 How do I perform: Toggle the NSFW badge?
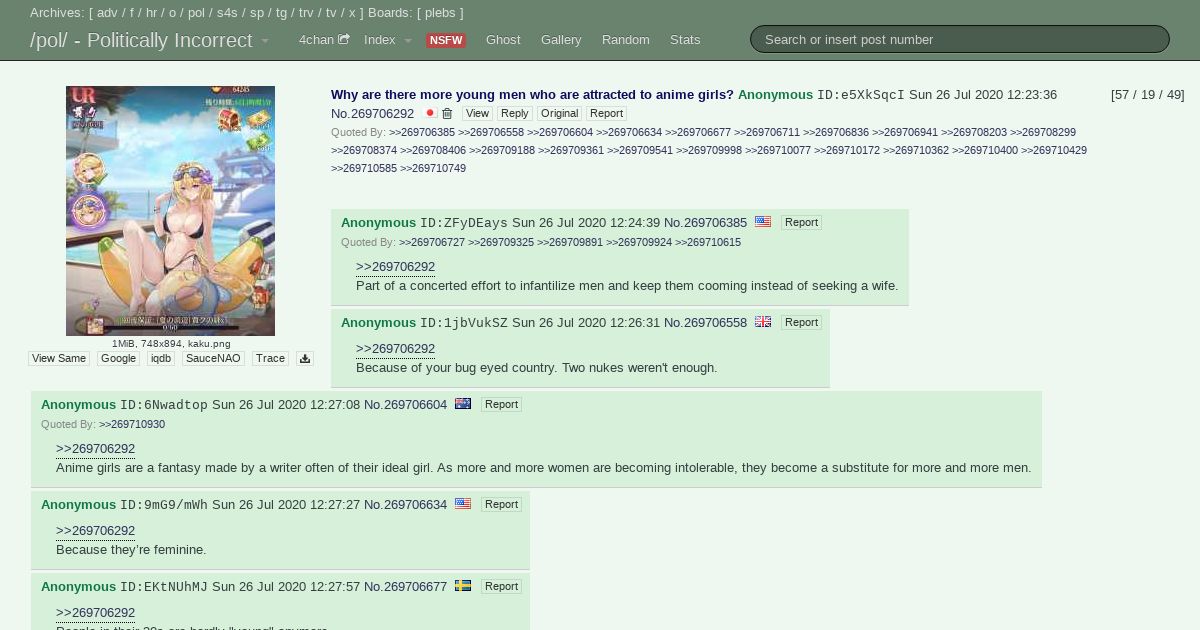(x=446, y=41)
